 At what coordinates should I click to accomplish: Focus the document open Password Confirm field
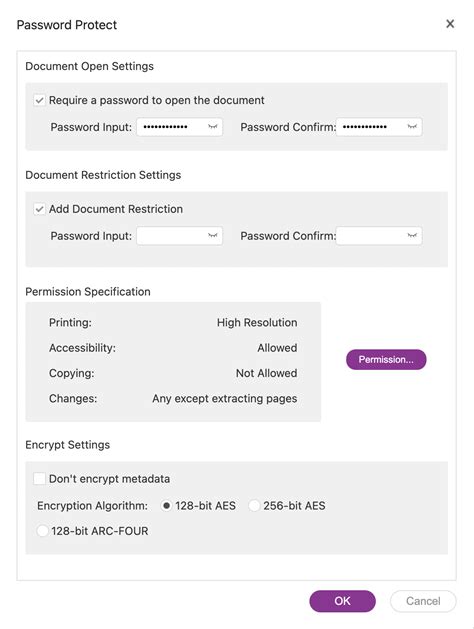379,127
